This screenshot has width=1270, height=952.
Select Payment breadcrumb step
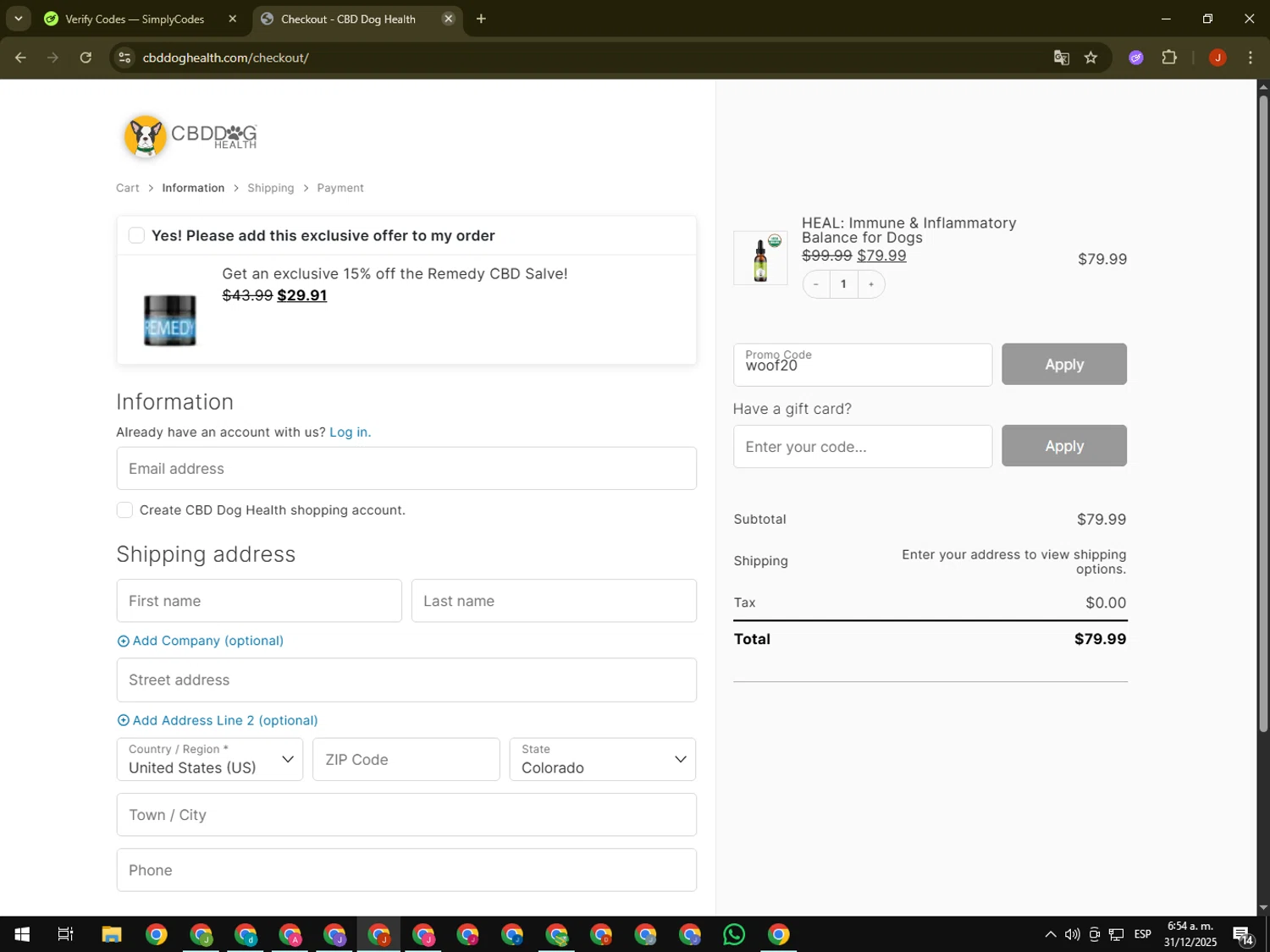coord(340,188)
